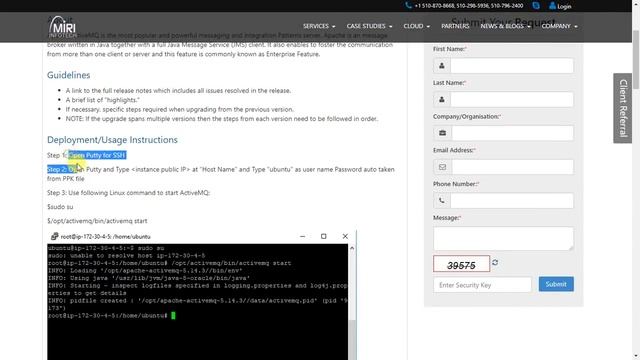Click the highlighted 'Open Putty for SSH' text
This screenshot has width=640, height=360.
(x=97, y=155)
